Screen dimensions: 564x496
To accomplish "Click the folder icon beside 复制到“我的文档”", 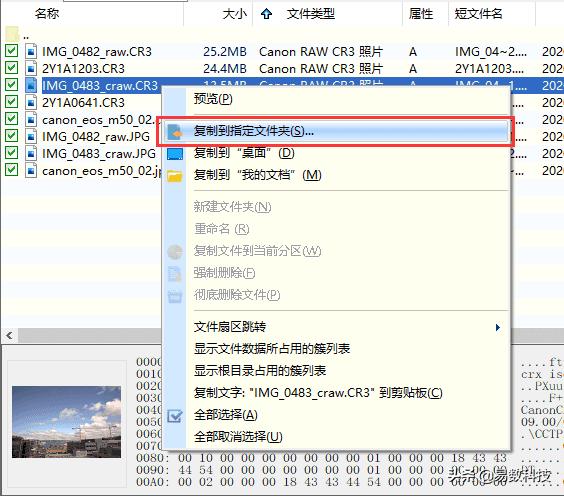I will tap(175, 176).
